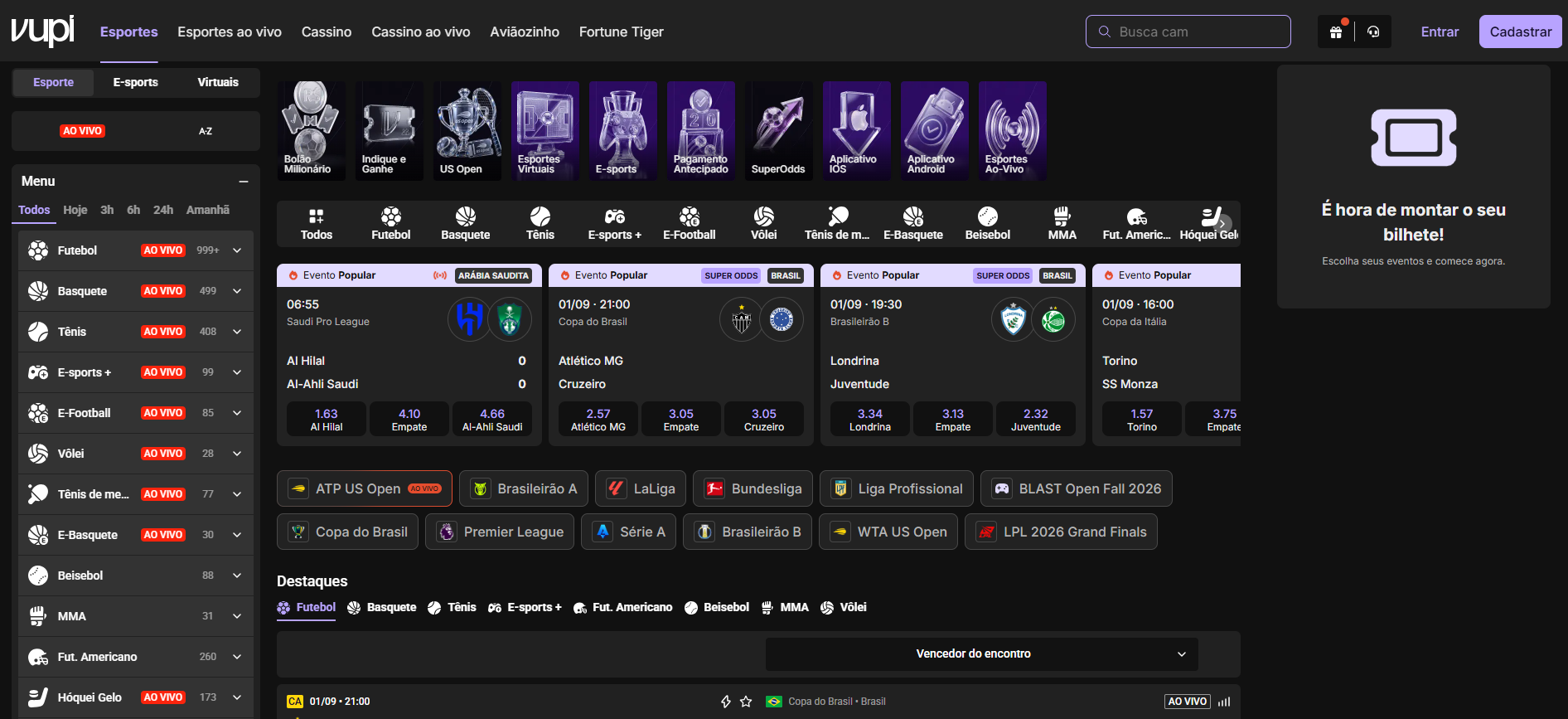Select the Todos grid icon in sports bar
1568x719 pixels.
coord(317,216)
